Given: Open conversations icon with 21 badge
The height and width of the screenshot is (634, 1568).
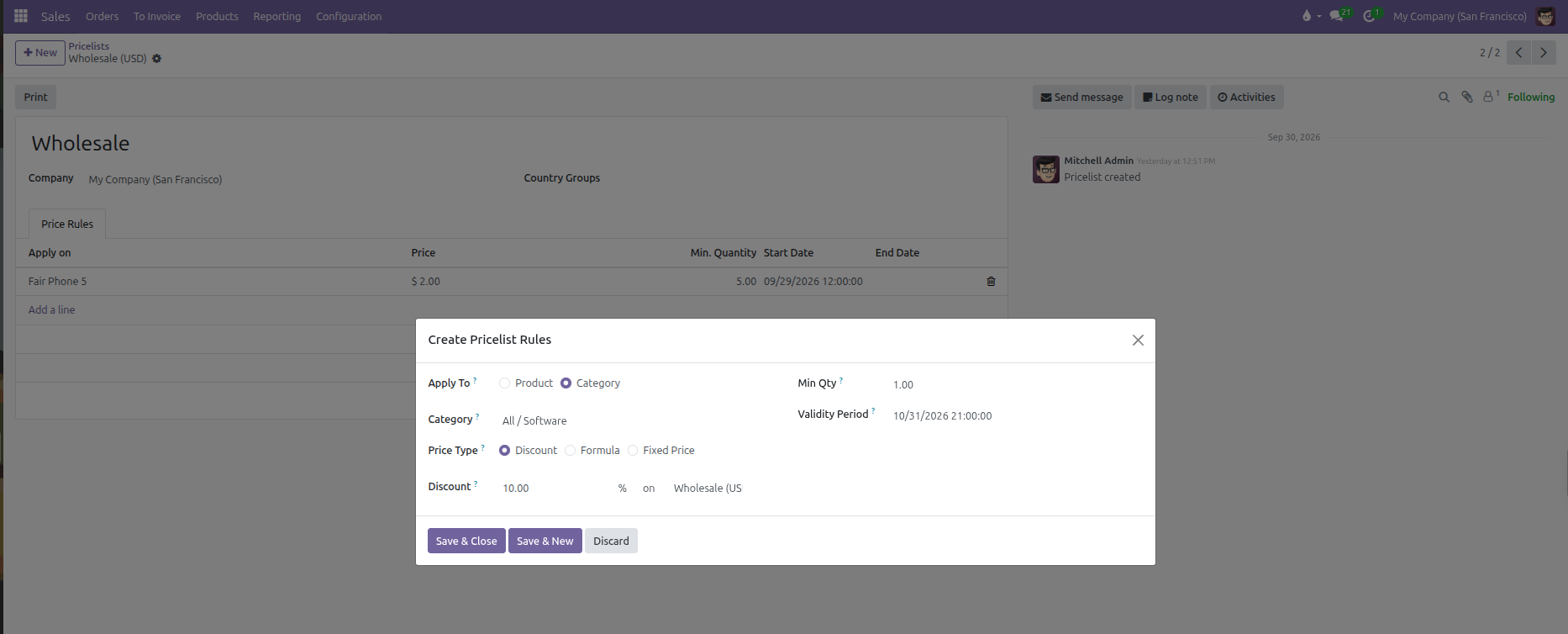Looking at the screenshot, I should [1338, 16].
